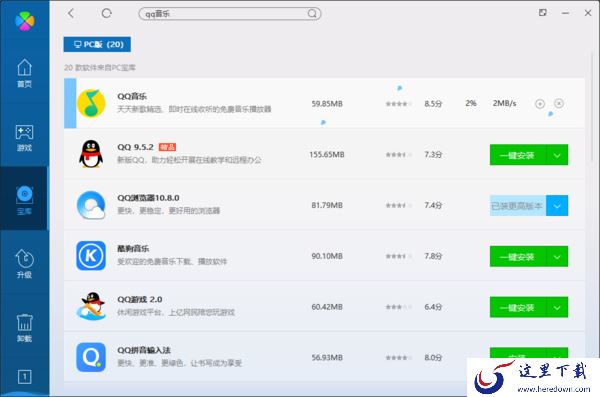Refresh the page with reload icon
The image size is (600, 397).
[x=106, y=13]
